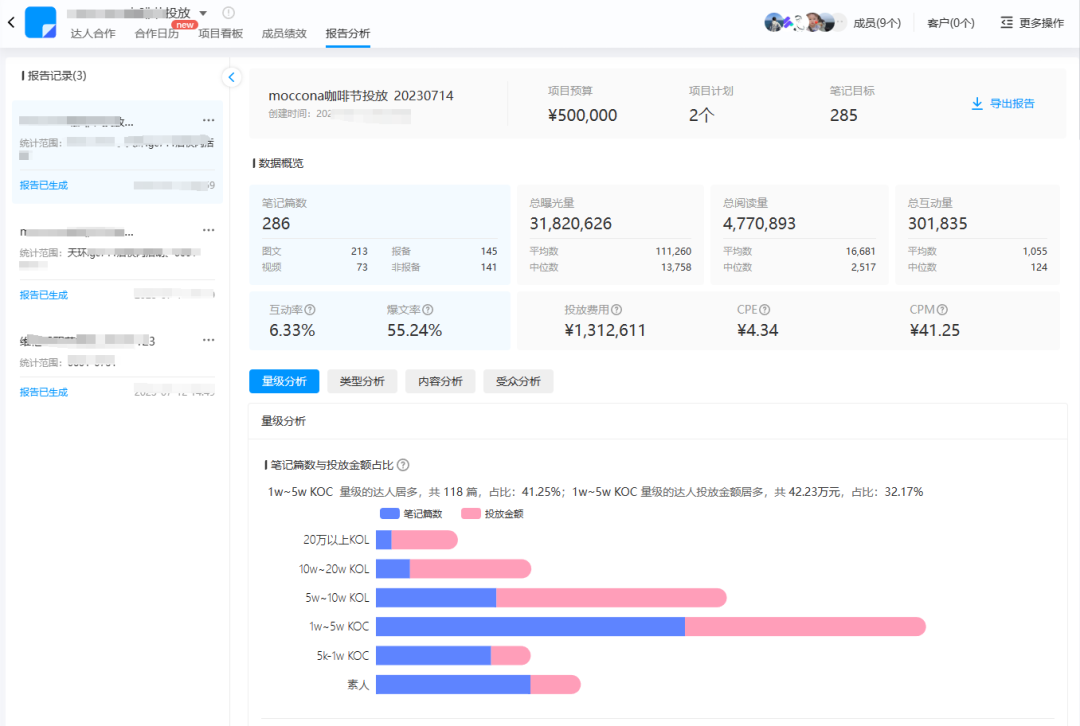The width and height of the screenshot is (1080, 726).
Task: Switch to the 成员绩效 tab
Action: (x=284, y=33)
